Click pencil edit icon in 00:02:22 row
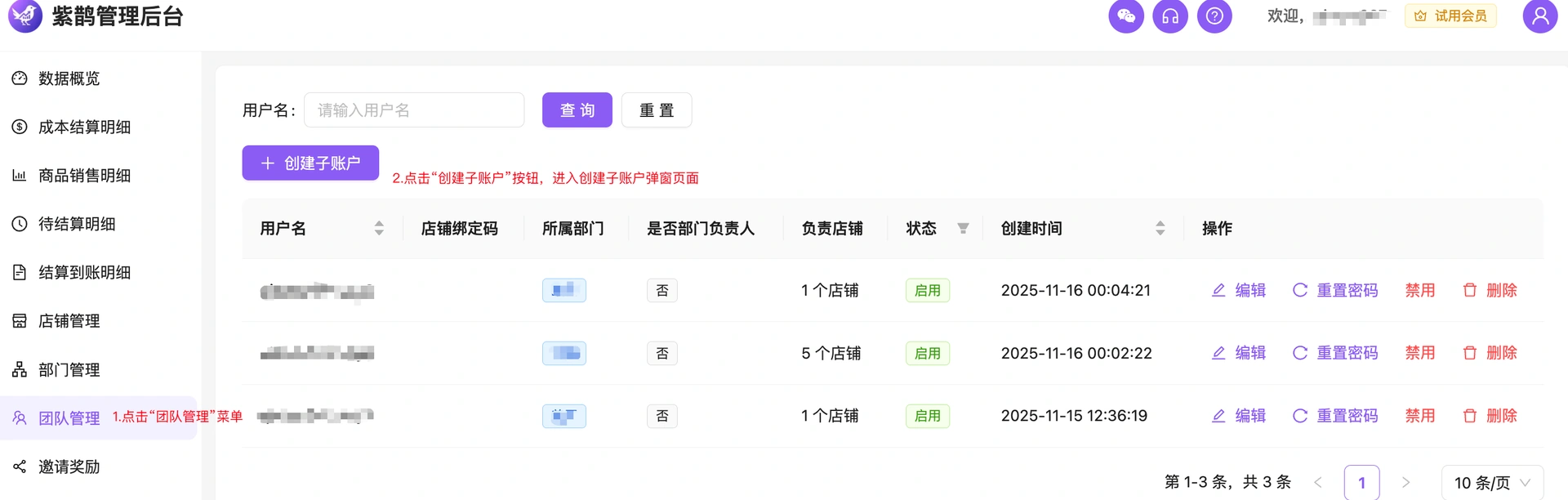1568x500 pixels. (1218, 353)
